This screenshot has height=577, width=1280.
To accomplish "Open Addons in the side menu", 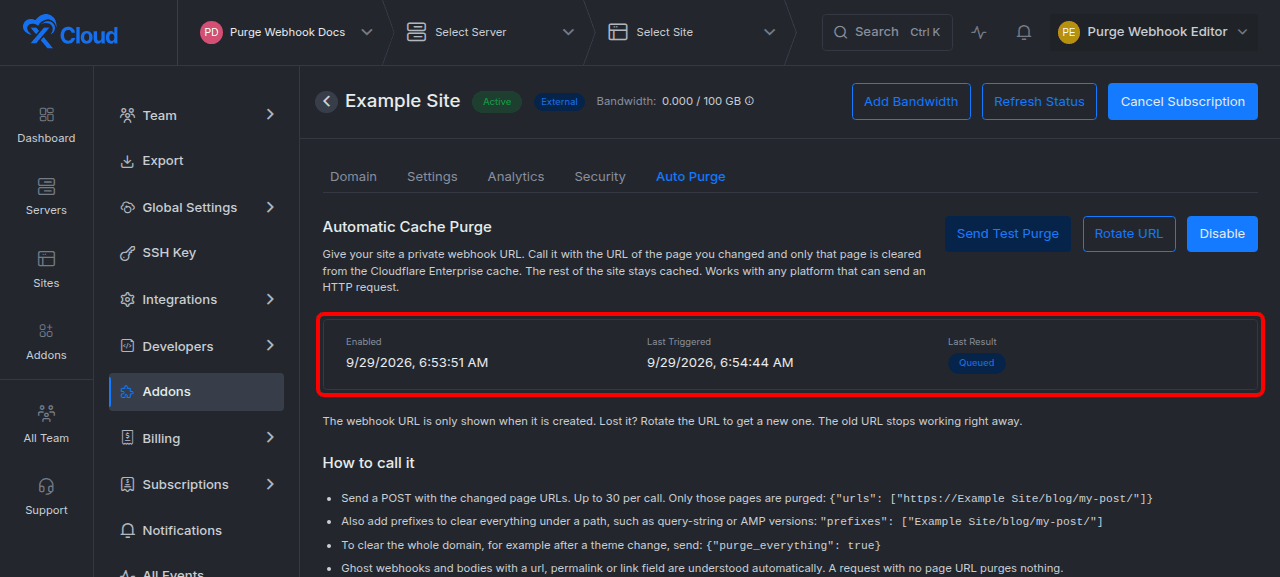I will [196, 392].
